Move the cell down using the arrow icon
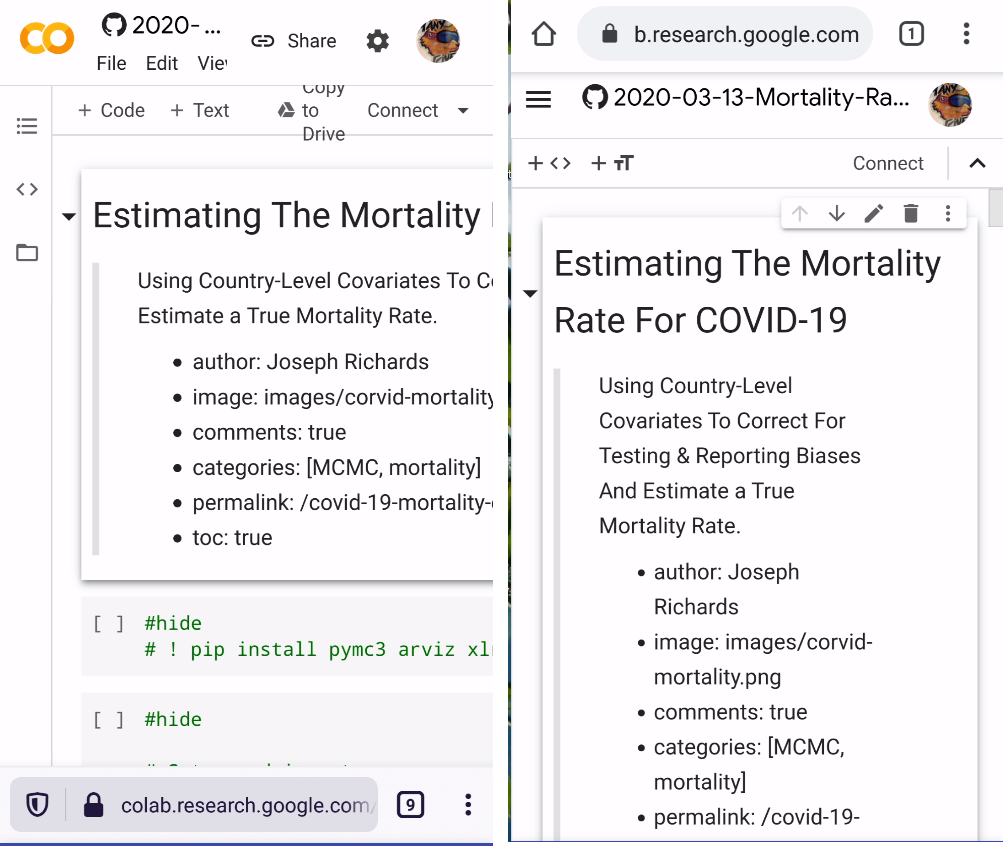1003x846 pixels. pyautogui.click(x=837, y=213)
